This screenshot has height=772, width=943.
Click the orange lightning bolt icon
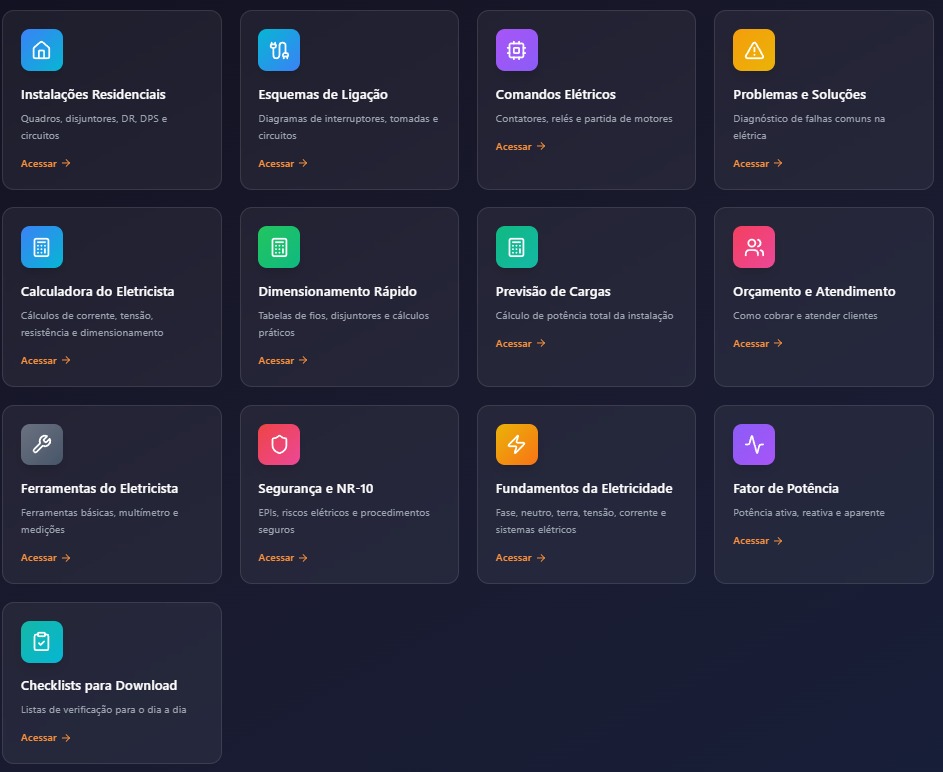[x=516, y=445]
